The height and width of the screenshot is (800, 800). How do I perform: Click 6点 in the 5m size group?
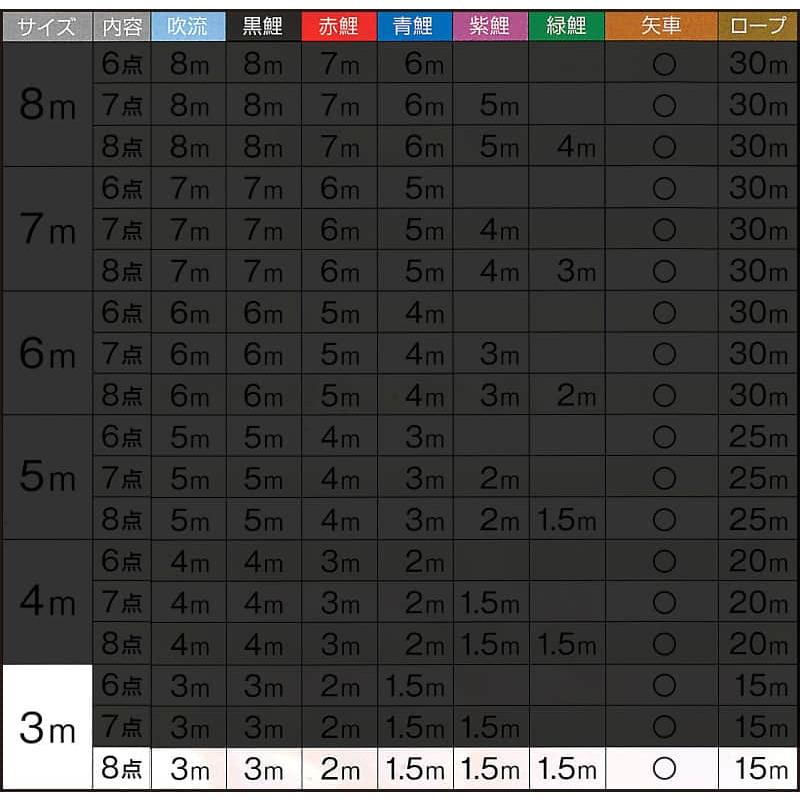tap(122, 436)
